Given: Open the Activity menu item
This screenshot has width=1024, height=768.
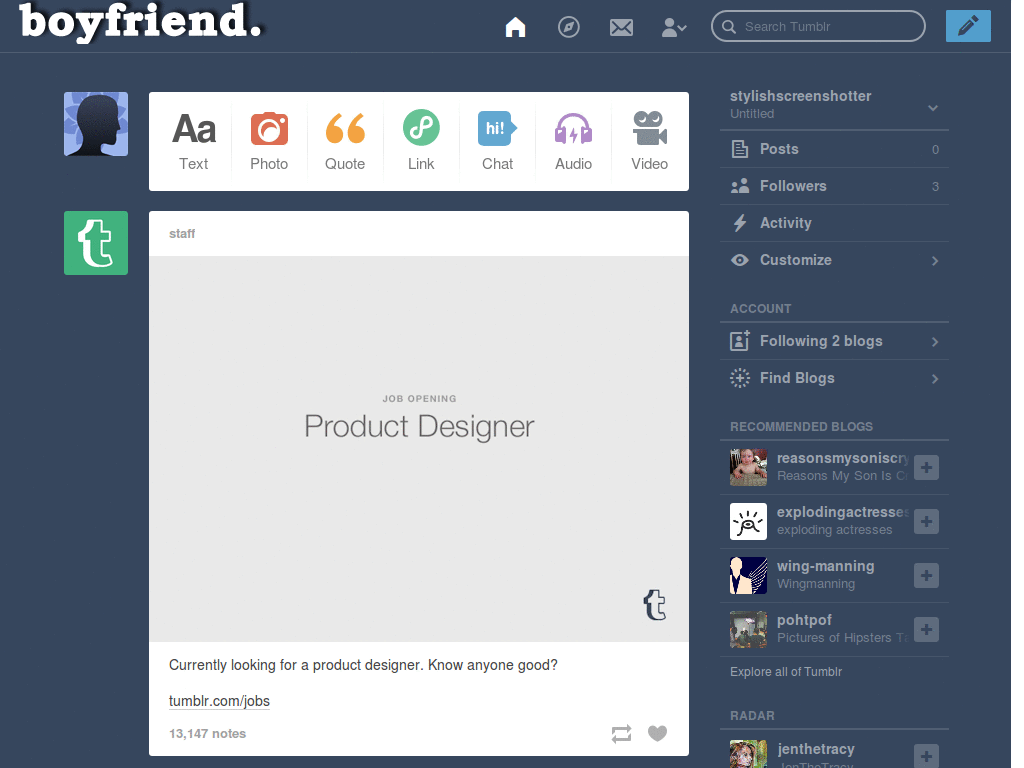Looking at the screenshot, I should (x=834, y=223).
